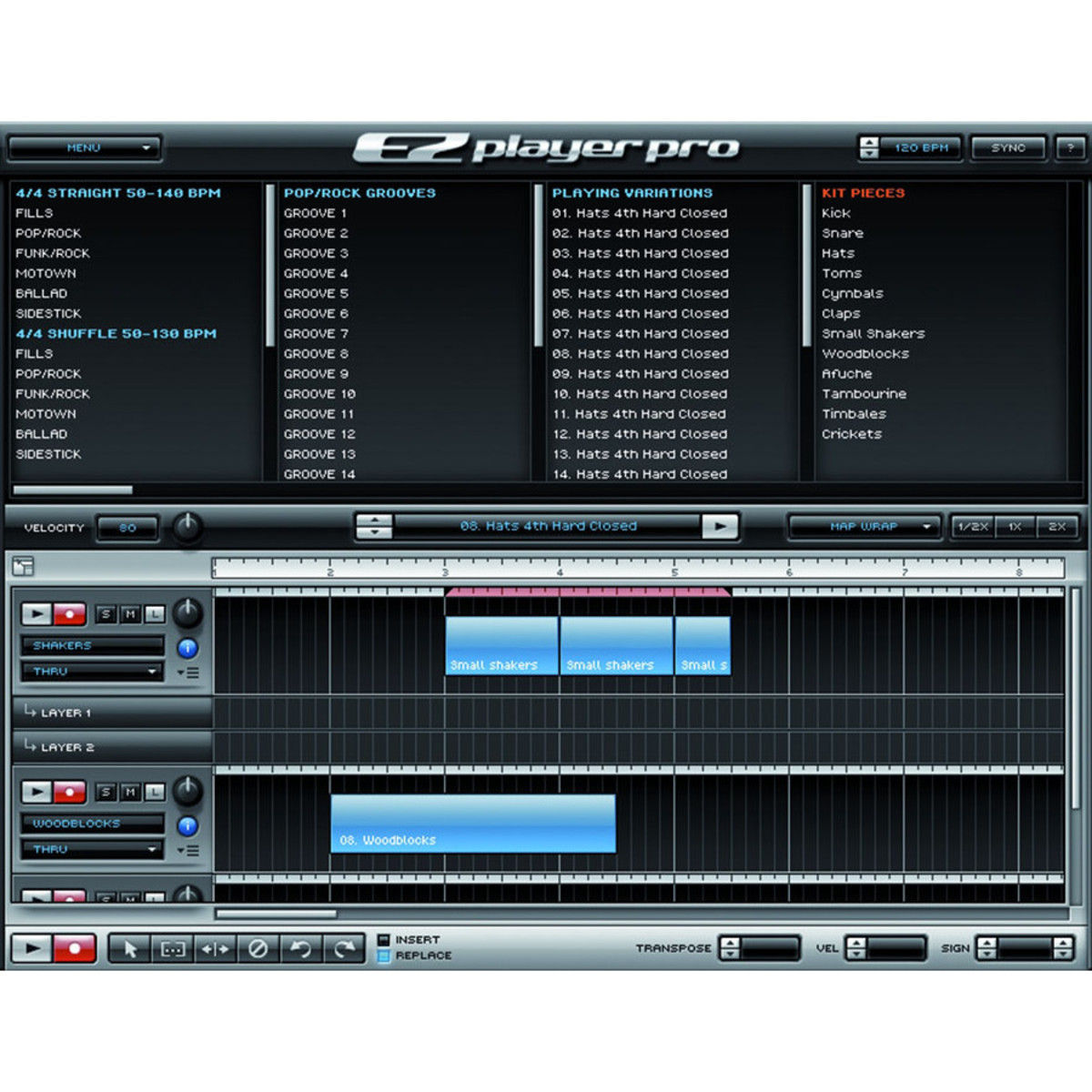
Task: Click the Woodblocks track list-menu icon
Action: 188,851
